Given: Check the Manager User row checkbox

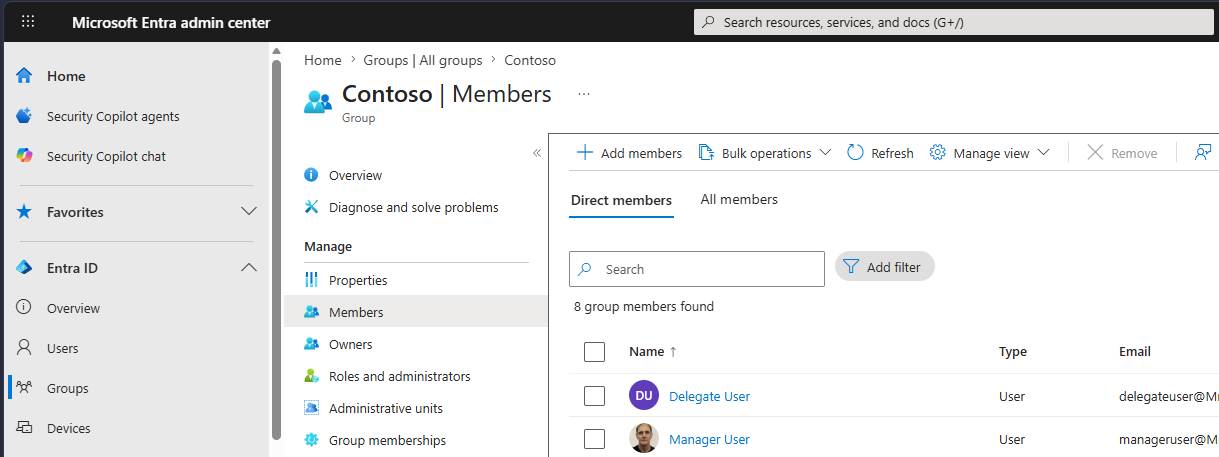Looking at the screenshot, I should 594,439.
